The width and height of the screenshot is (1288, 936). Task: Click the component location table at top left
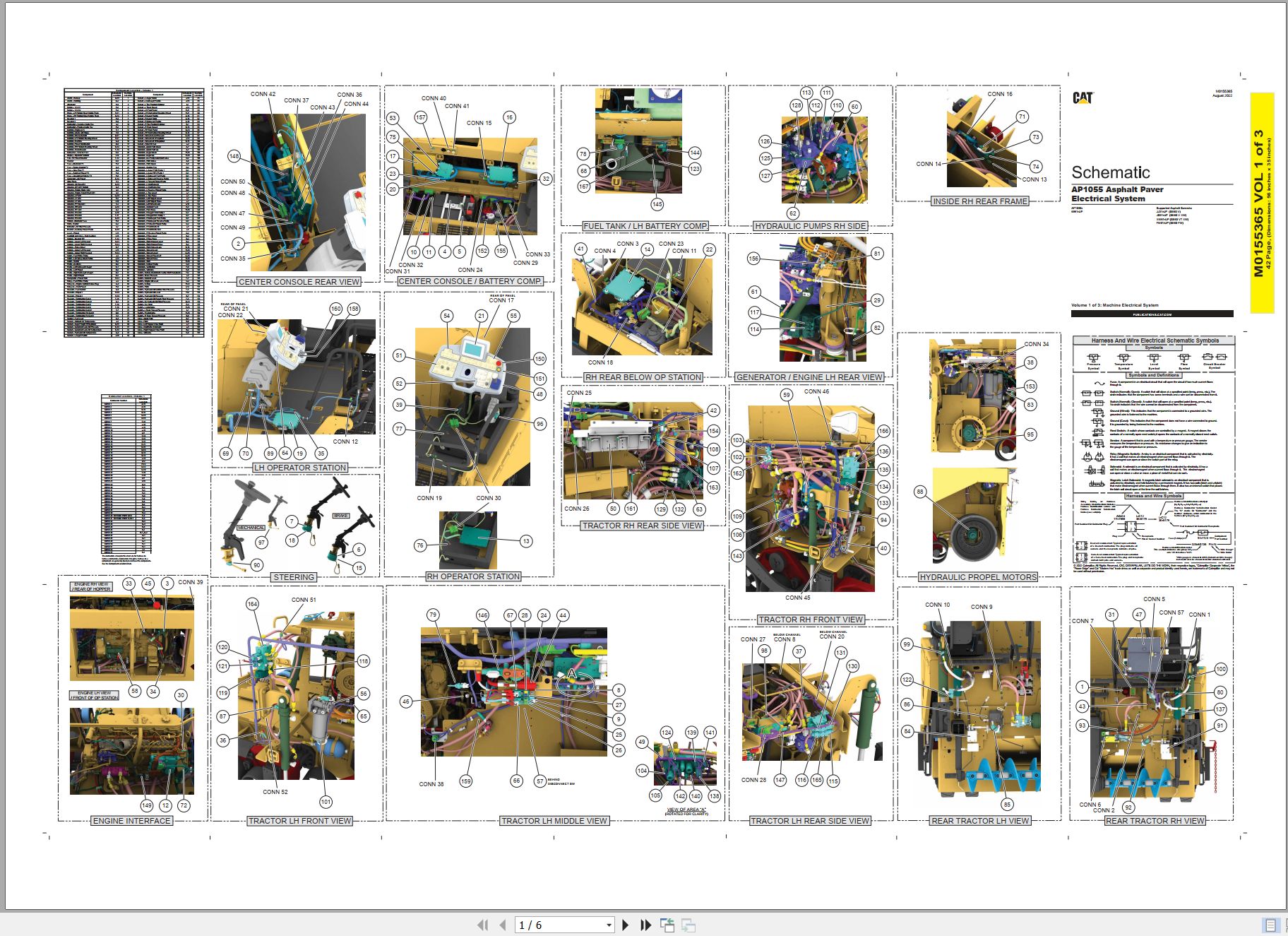click(134, 213)
